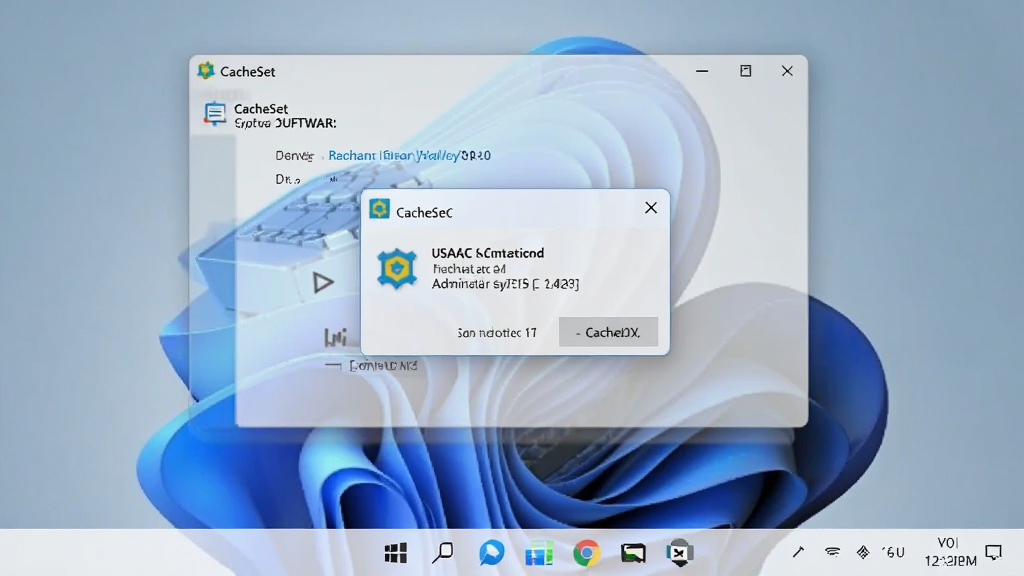
Task: Maximize the CacheSet window
Action: pyautogui.click(x=745, y=71)
